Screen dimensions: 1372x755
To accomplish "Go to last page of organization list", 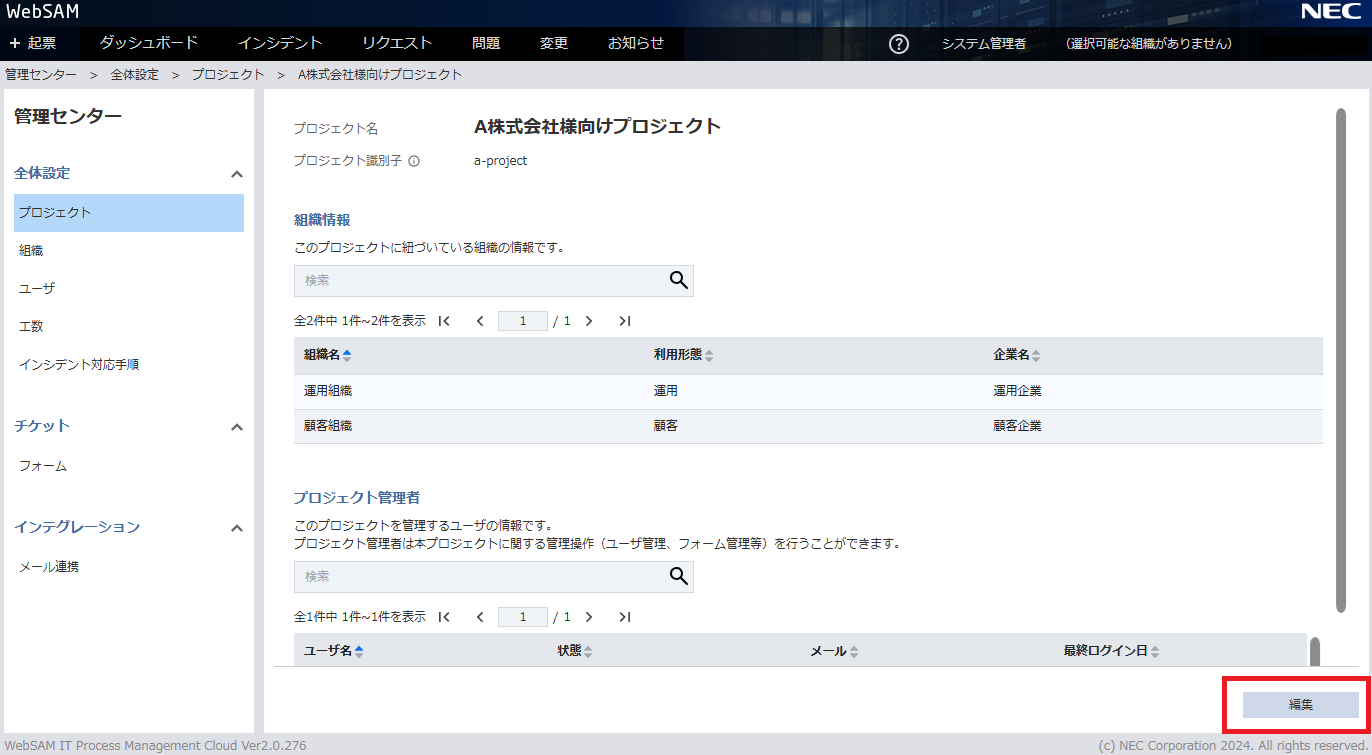I will click(x=625, y=321).
